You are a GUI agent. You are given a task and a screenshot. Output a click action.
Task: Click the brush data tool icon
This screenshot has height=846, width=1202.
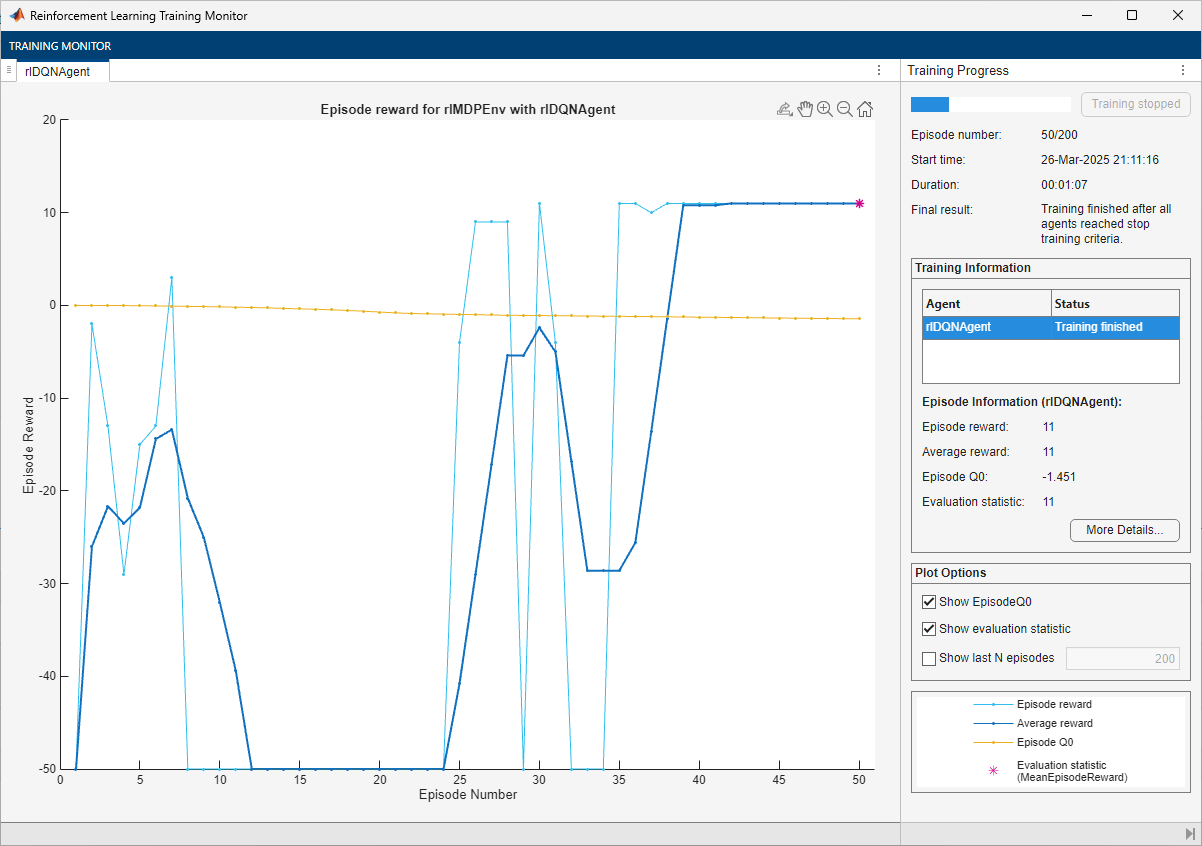785,109
